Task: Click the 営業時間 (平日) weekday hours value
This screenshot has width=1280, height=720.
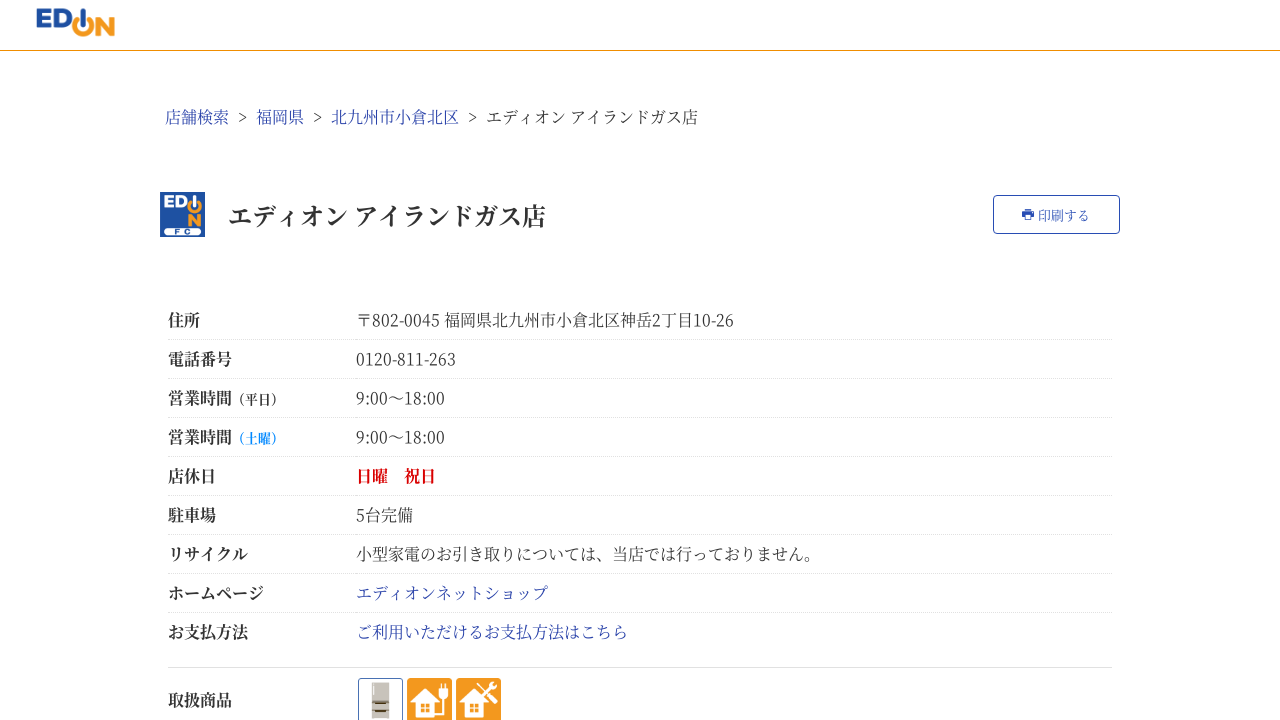Action: [x=400, y=398]
